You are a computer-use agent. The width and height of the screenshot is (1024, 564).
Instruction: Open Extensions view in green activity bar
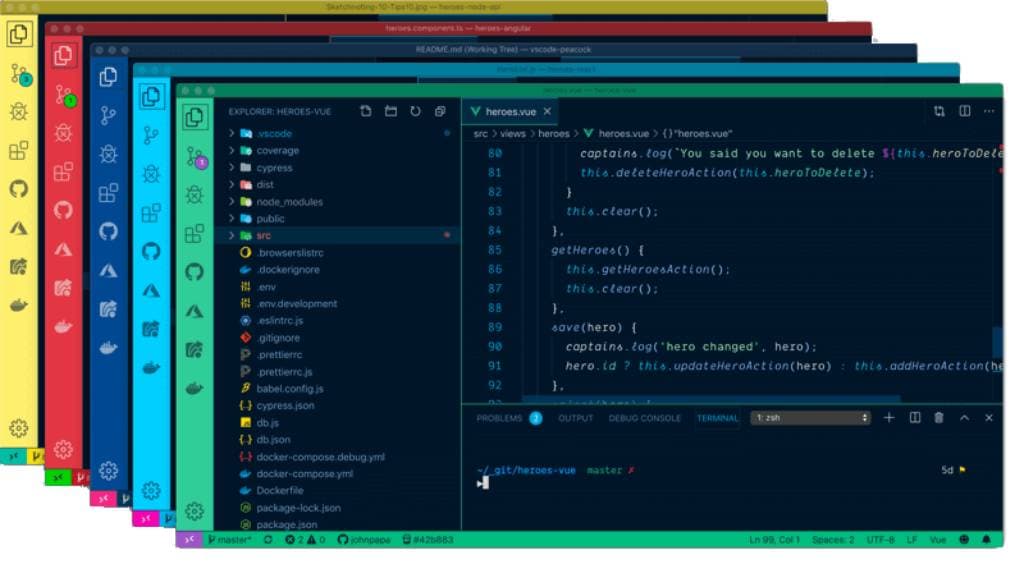[x=194, y=234]
